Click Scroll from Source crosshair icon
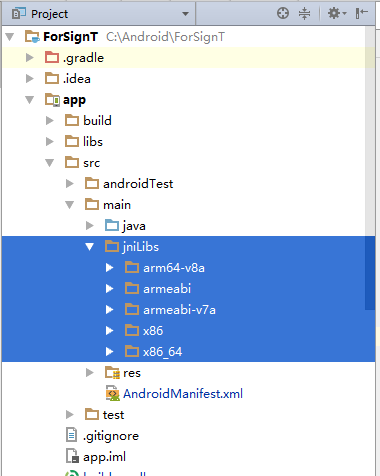Screen dimensions: 380x476 click(x=283, y=13)
